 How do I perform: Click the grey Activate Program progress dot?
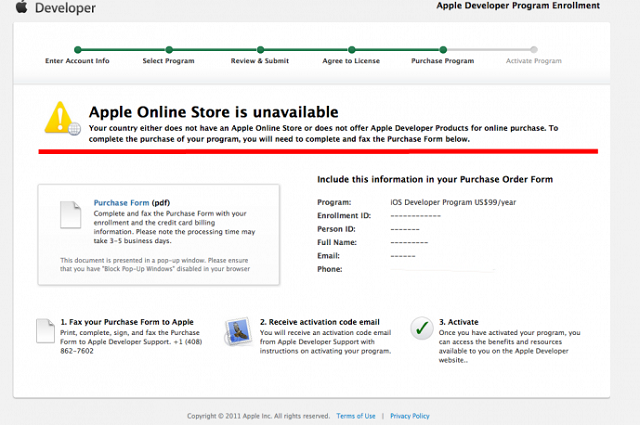(534, 50)
